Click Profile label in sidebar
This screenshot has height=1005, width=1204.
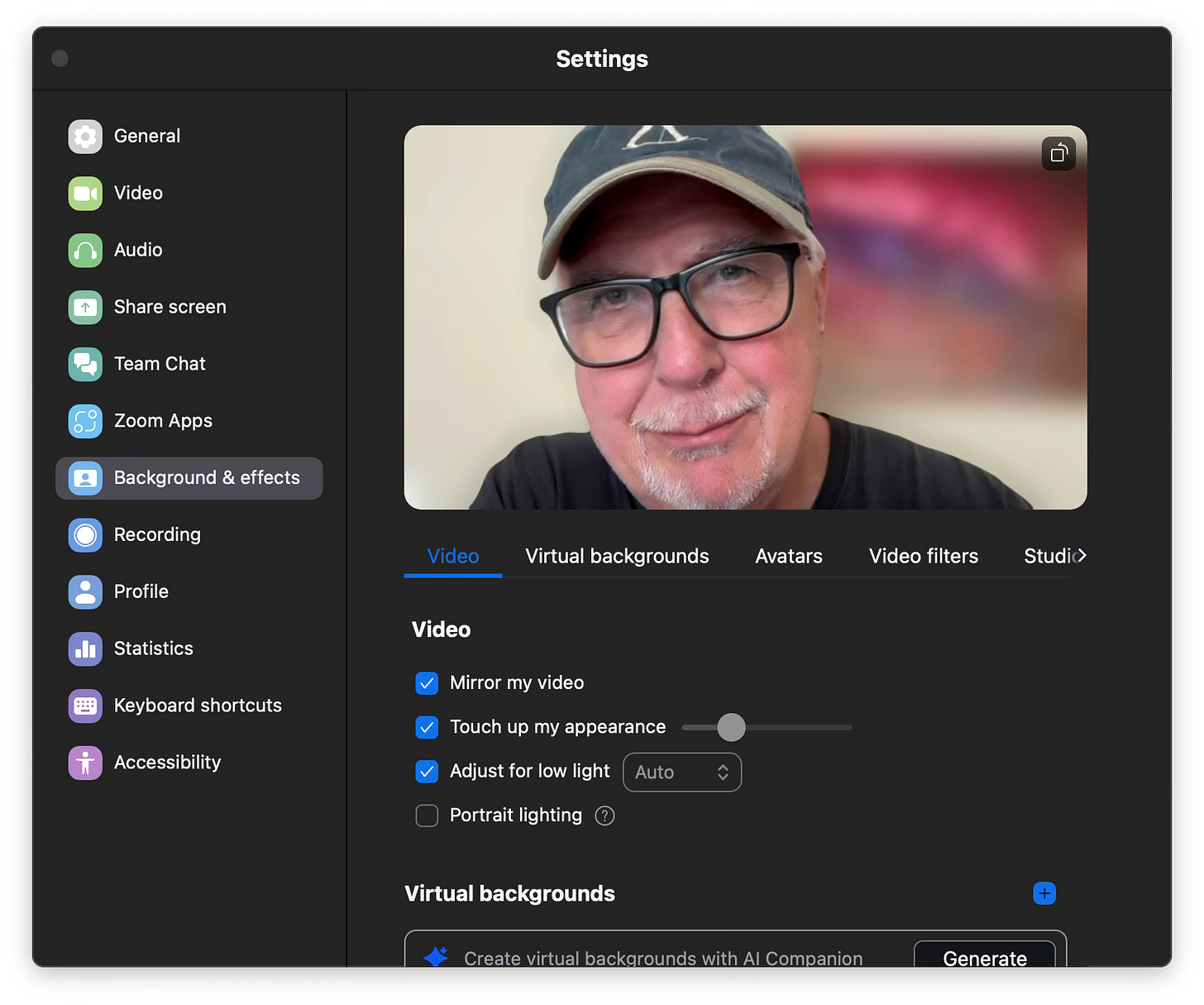(x=141, y=591)
